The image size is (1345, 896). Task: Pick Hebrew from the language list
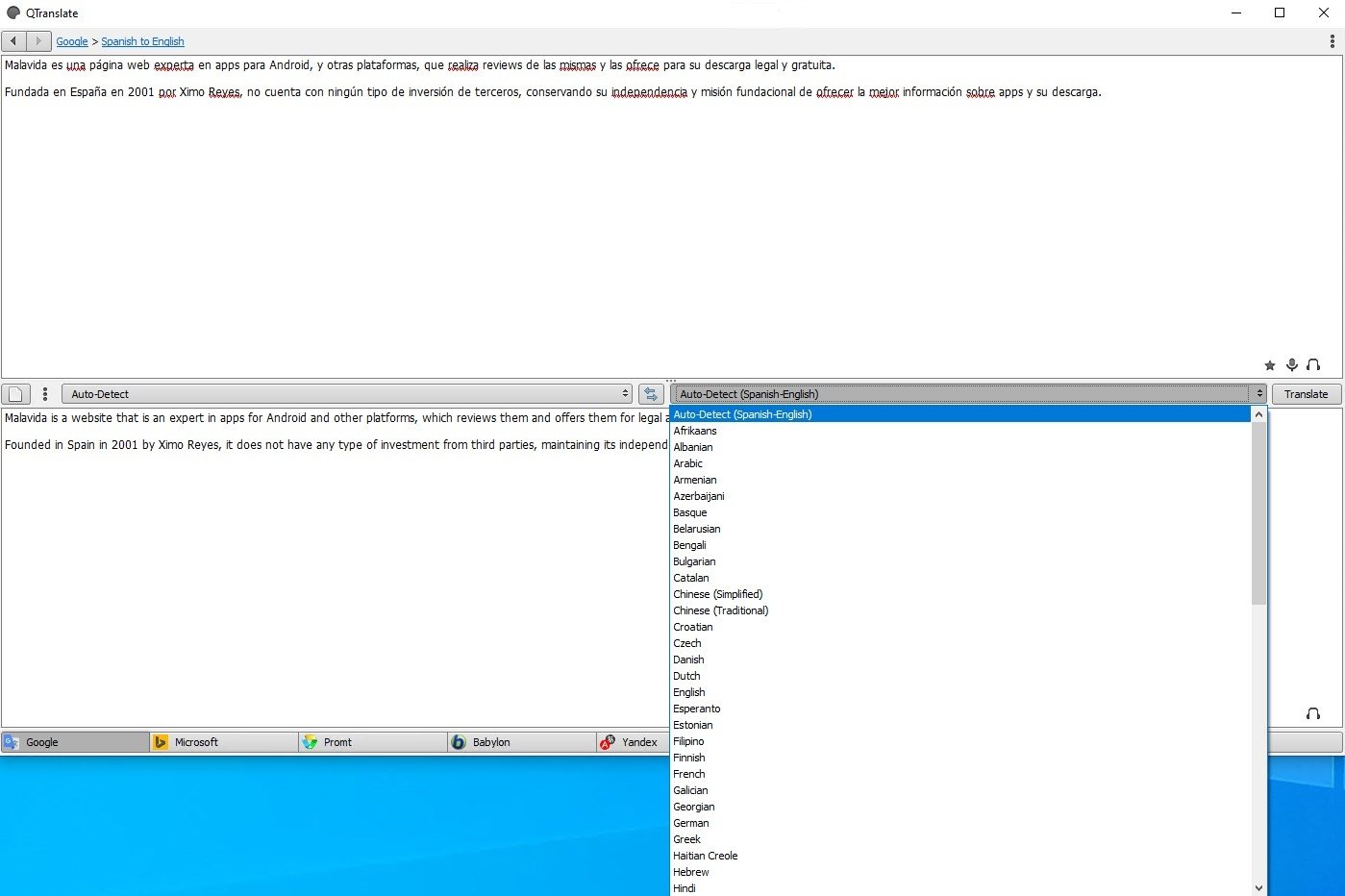click(960, 872)
